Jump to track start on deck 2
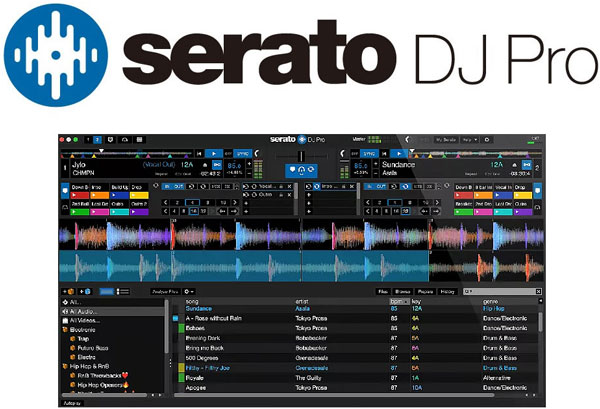This screenshot has width=600, height=409. point(384,154)
